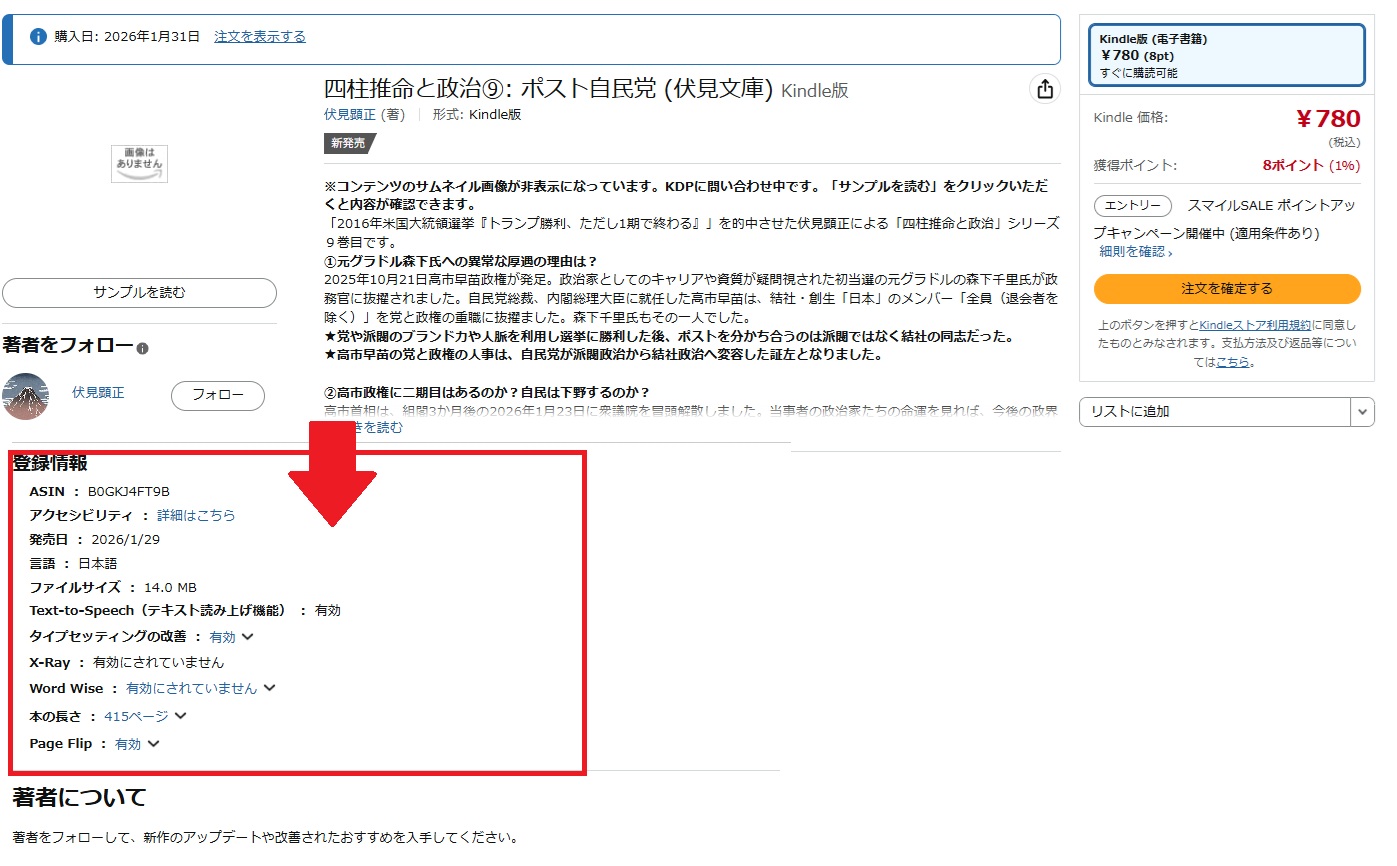Open the リストに追加 dropdown arrow
The height and width of the screenshot is (866, 1397).
pyautogui.click(x=1362, y=412)
